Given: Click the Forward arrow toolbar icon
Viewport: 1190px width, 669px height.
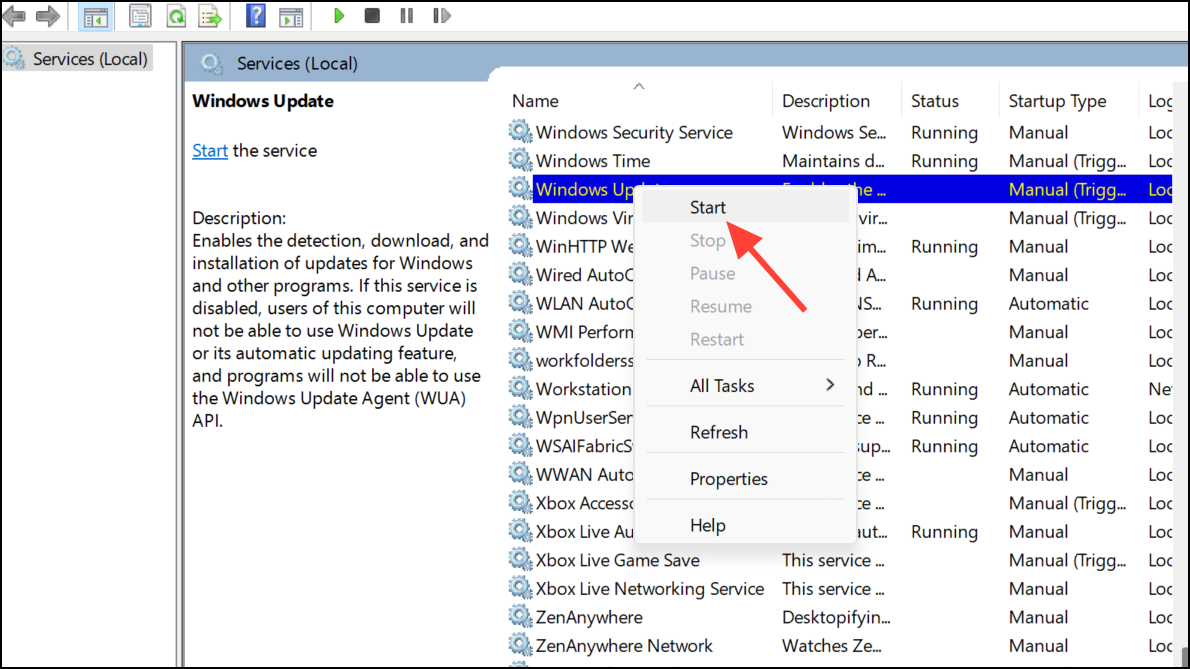Looking at the screenshot, I should [x=48, y=16].
